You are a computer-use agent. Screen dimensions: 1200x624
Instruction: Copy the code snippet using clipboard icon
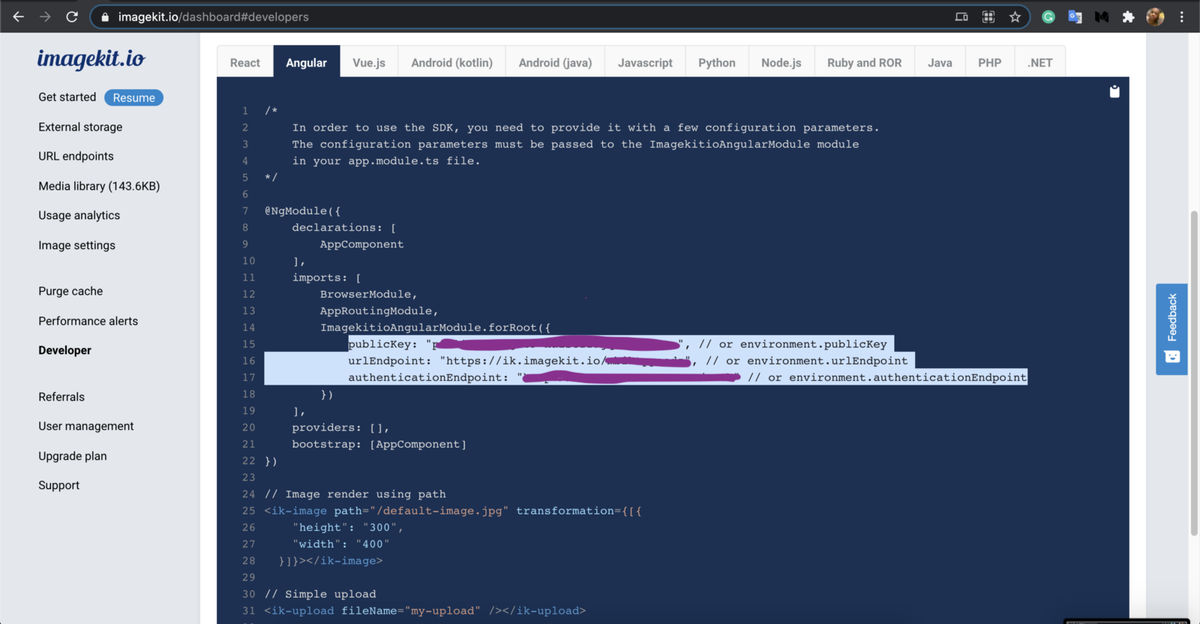pos(1114,91)
